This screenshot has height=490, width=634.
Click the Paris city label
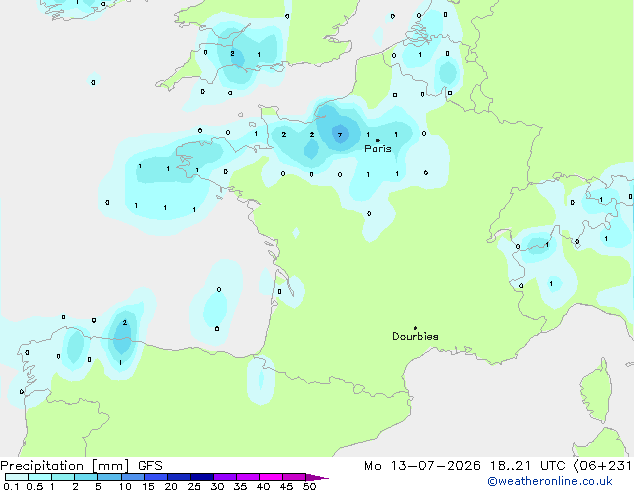[378, 149]
